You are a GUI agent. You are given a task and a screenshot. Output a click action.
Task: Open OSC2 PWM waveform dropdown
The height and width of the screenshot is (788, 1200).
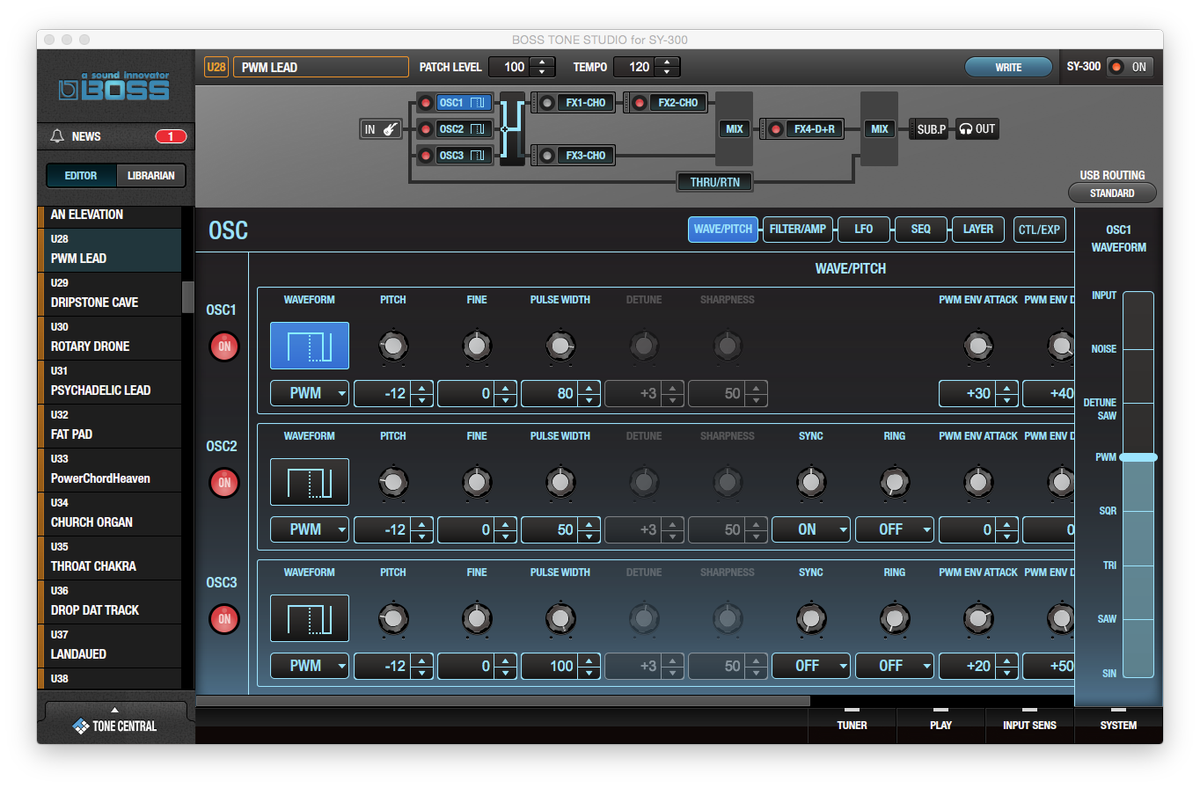[309, 529]
